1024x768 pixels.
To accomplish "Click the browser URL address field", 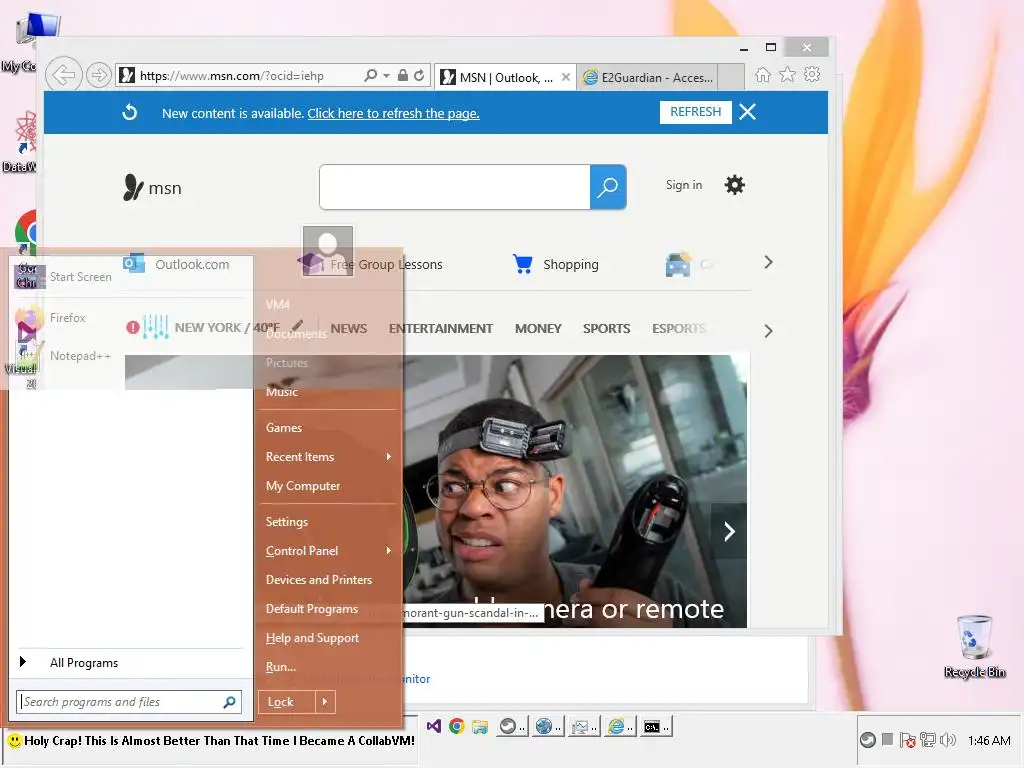I will tap(249, 76).
